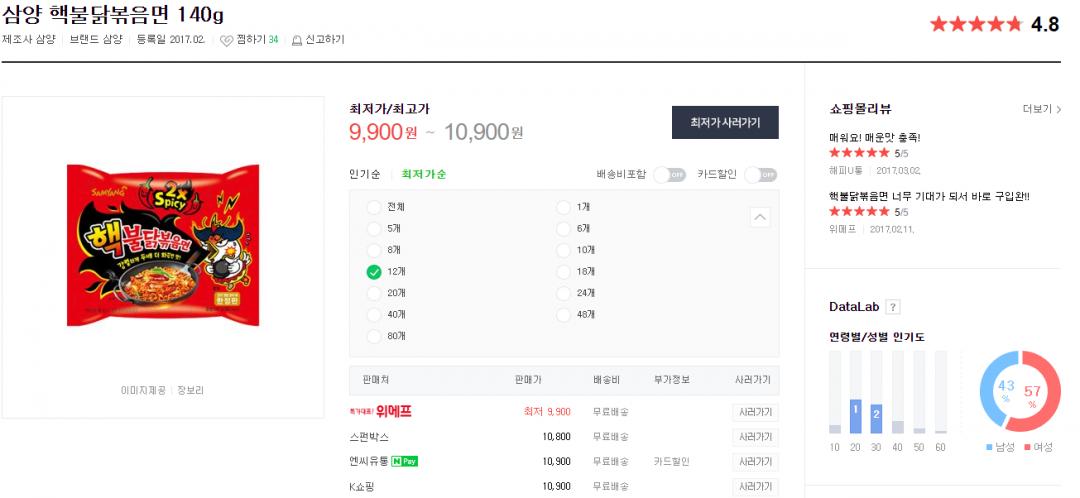Click the gender donut chart showing 43% and 57%
The height and width of the screenshot is (498, 1080).
point(1018,392)
